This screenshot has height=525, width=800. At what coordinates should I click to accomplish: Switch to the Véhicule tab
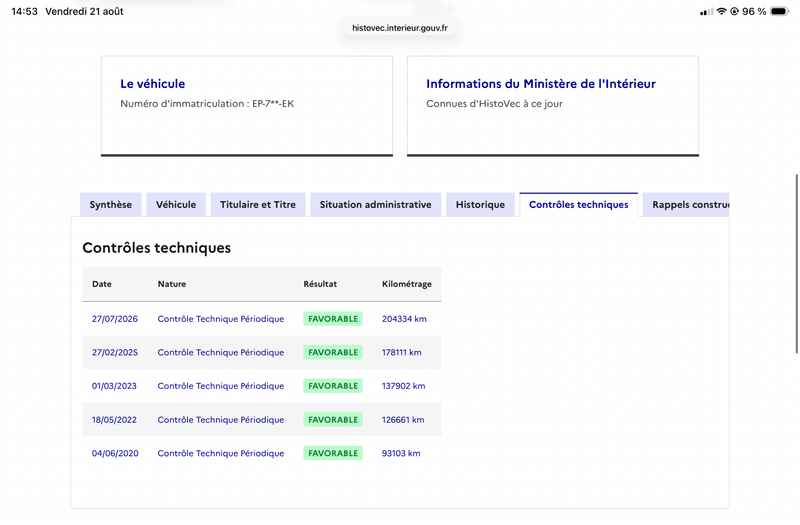click(176, 205)
